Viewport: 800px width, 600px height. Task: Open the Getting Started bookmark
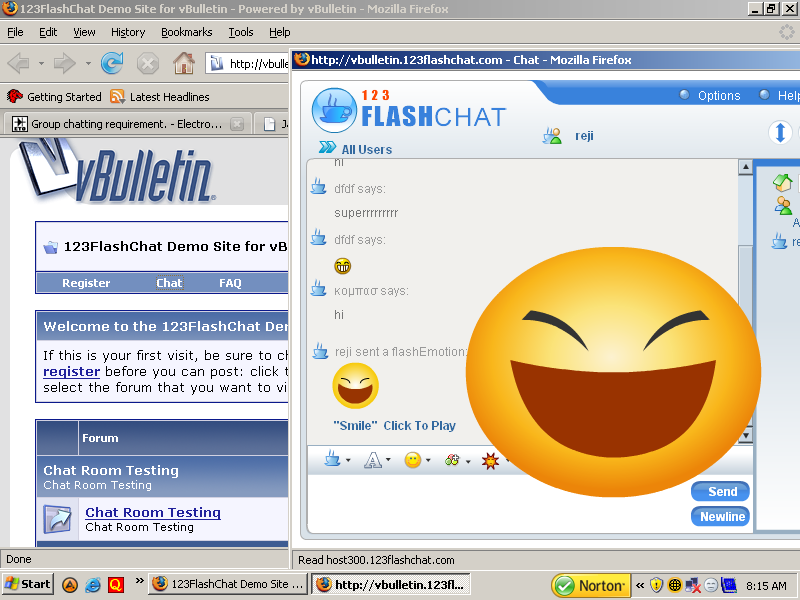click(x=55, y=96)
